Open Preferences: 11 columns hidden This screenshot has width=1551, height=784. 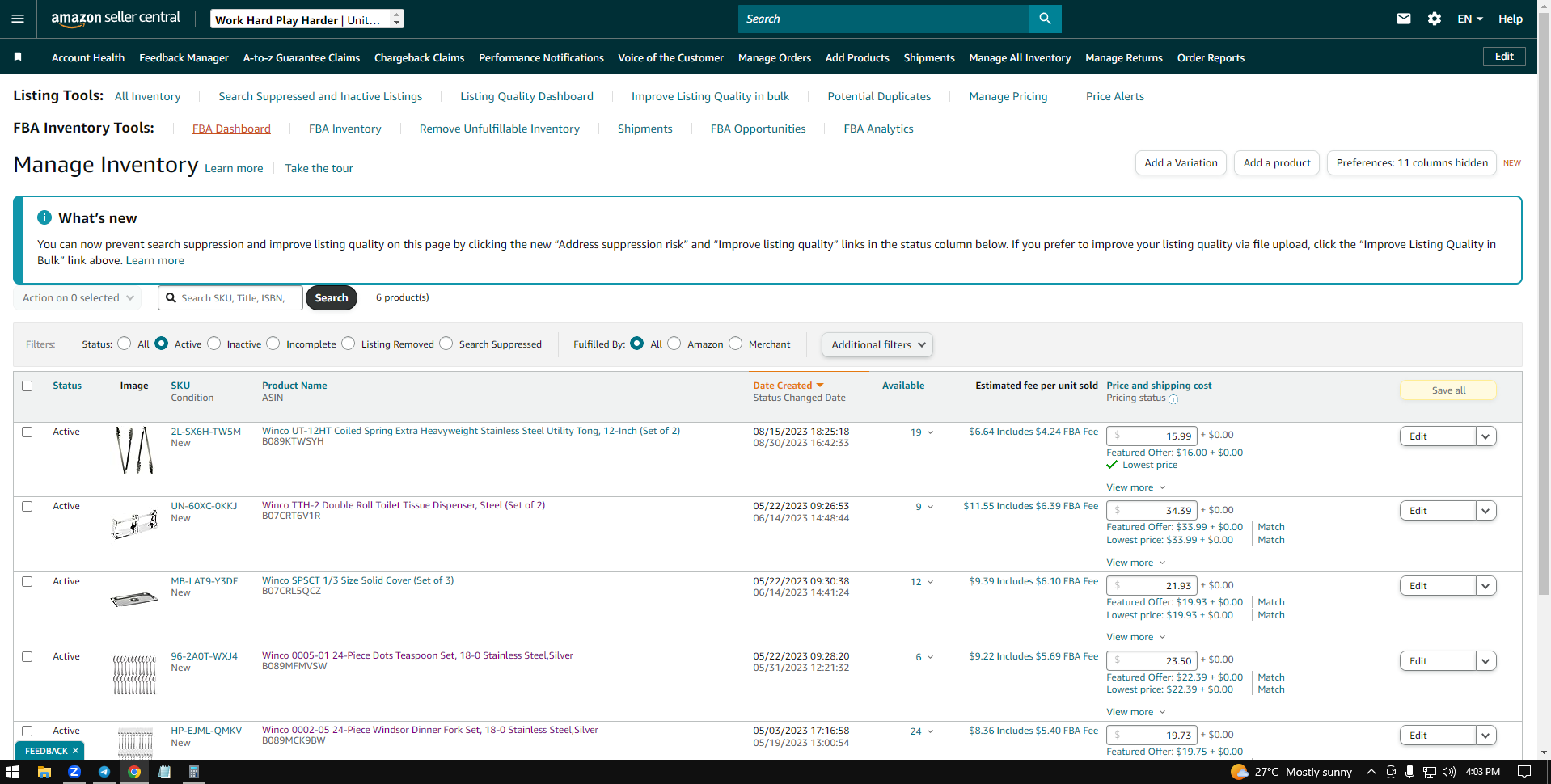1412,163
